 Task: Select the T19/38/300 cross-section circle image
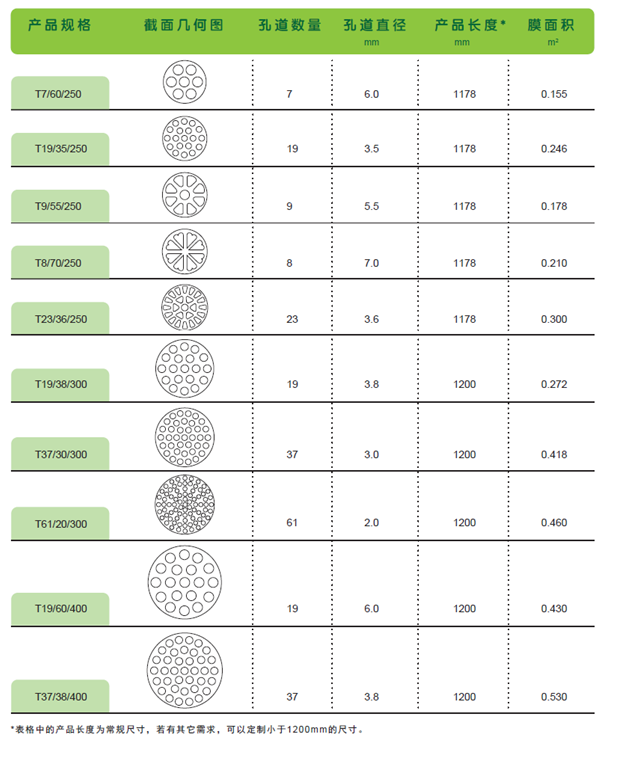[185, 368]
